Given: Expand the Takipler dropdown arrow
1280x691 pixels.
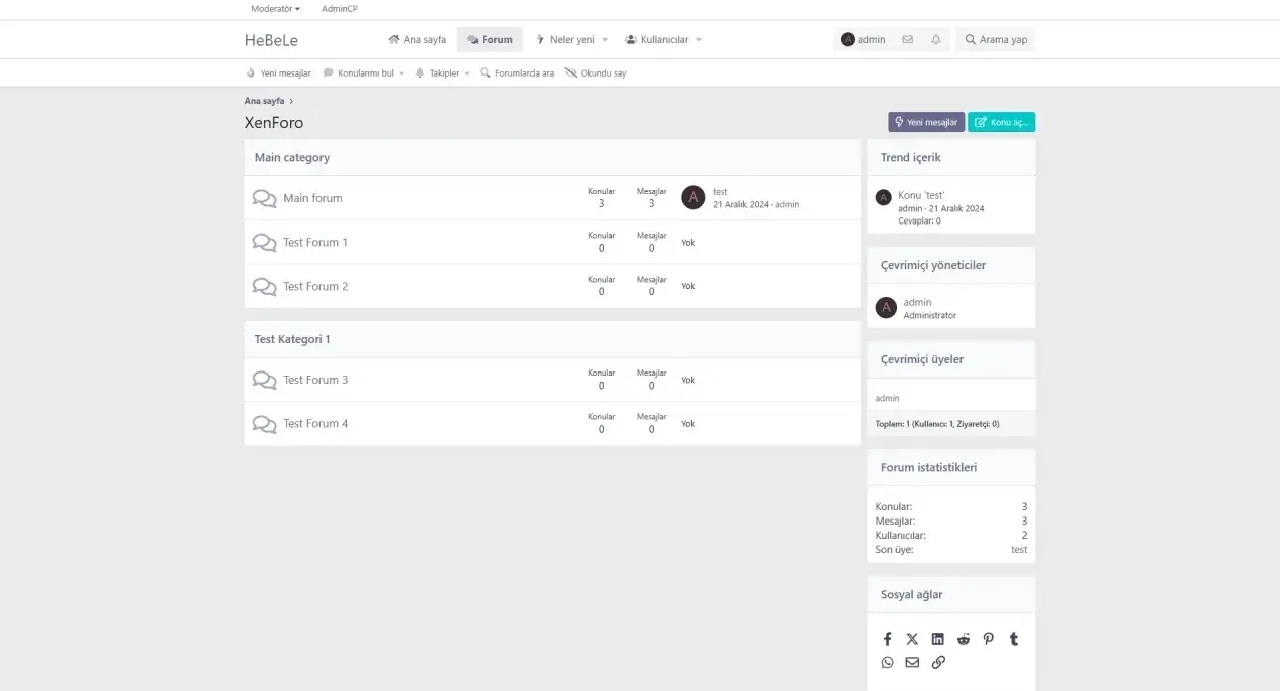Looking at the screenshot, I should (x=467, y=74).
